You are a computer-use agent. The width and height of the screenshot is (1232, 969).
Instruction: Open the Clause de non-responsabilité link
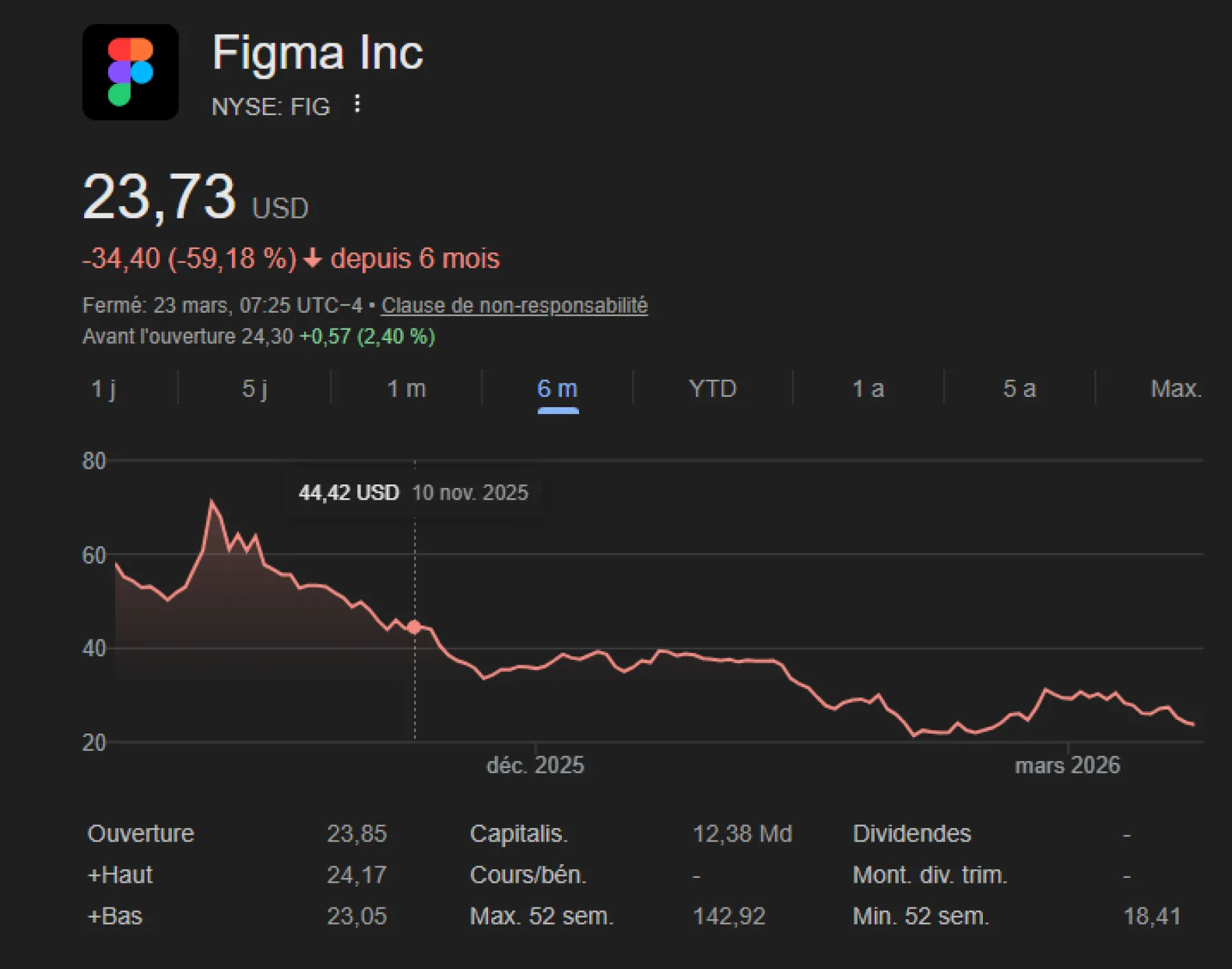pyautogui.click(x=514, y=305)
